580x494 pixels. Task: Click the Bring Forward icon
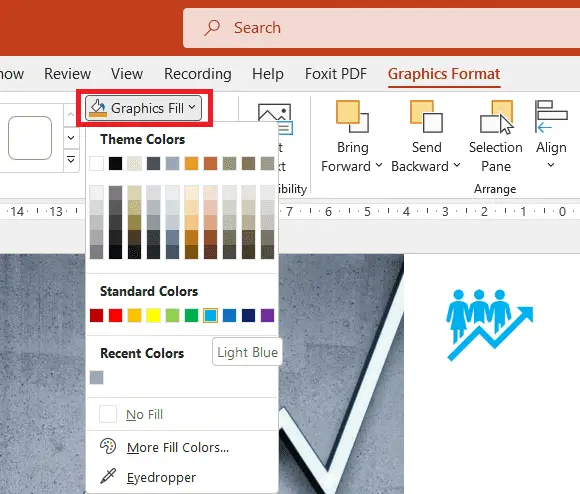pos(352,116)
